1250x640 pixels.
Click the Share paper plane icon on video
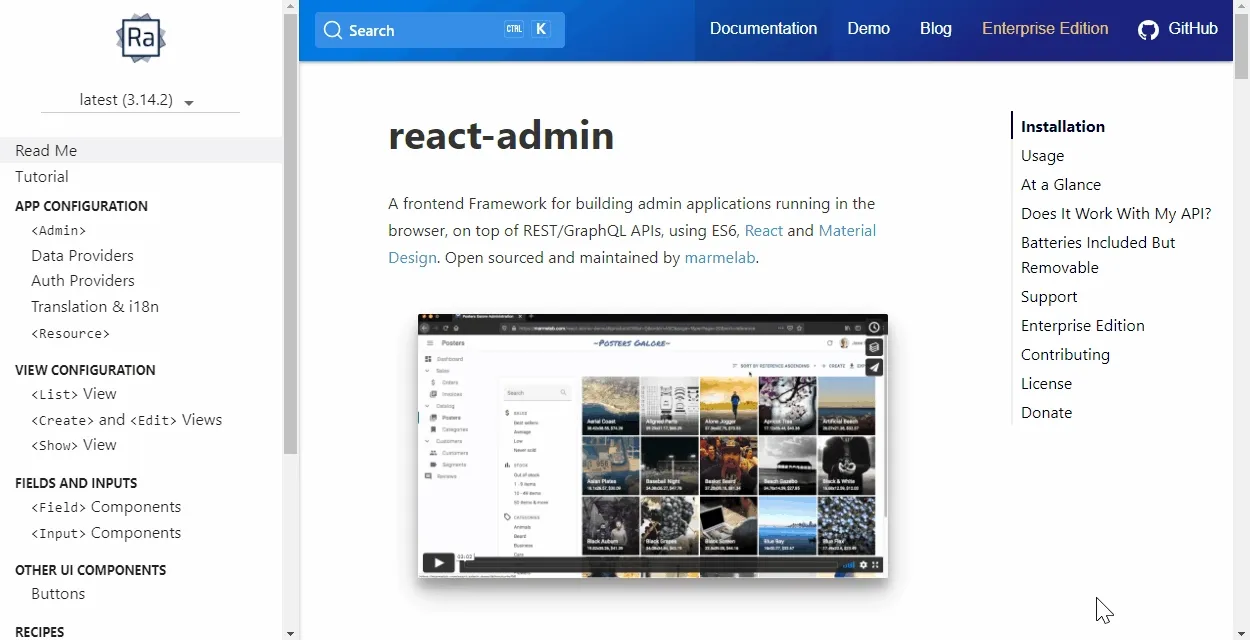[874, 367]
